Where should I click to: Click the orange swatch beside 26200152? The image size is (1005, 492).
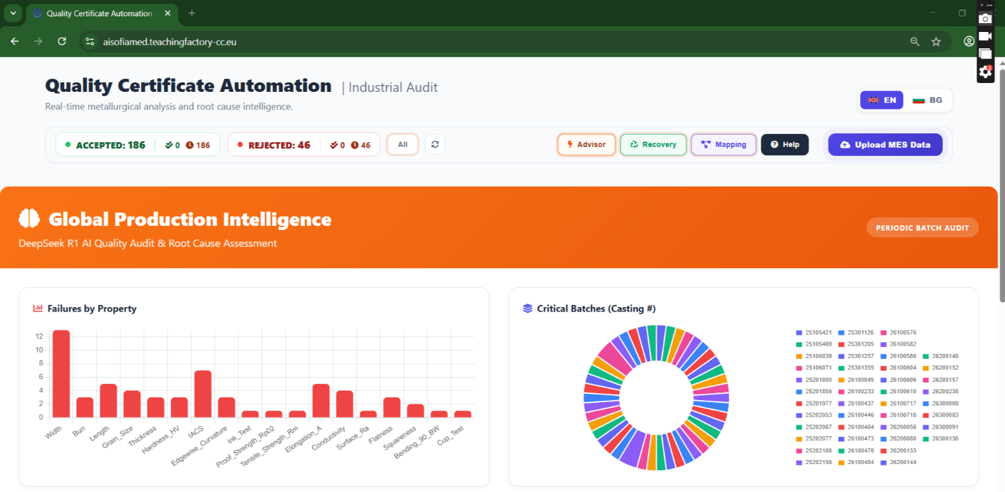tap(926, 368)
